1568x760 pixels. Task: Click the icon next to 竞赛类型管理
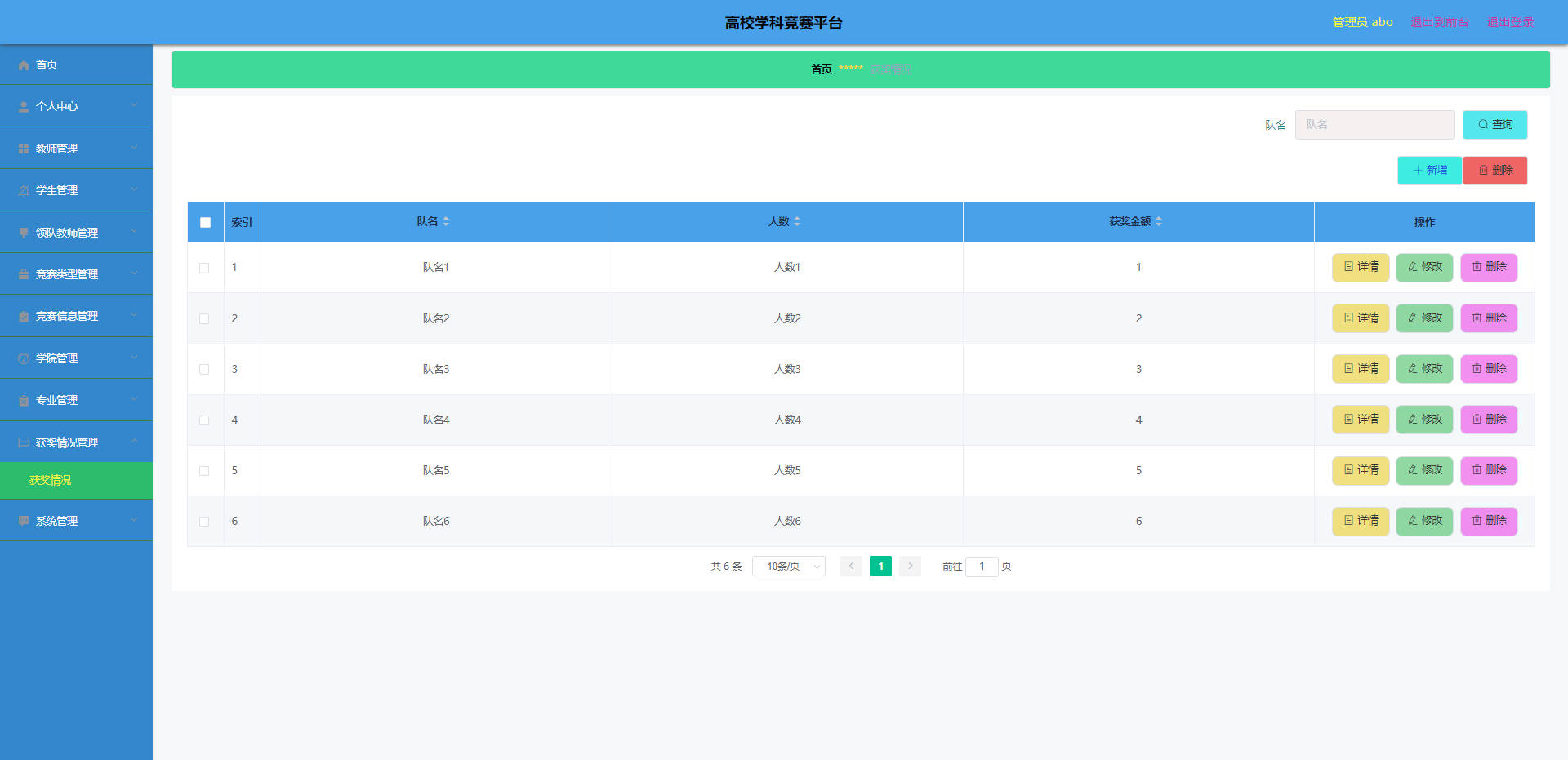24,274
